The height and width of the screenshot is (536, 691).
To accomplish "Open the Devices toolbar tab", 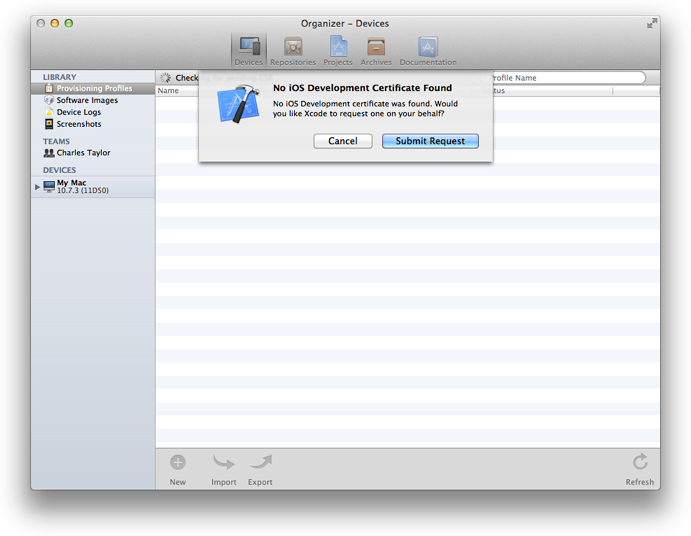I will (249, 51).
